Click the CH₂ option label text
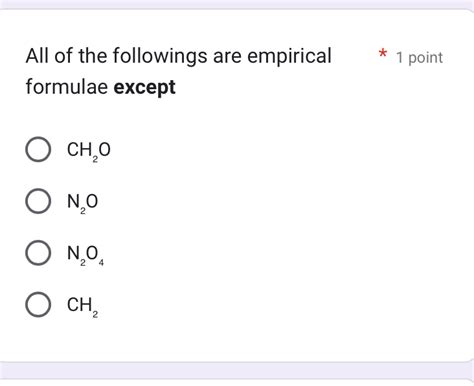The image size is (474, 386). coord(82,306)
